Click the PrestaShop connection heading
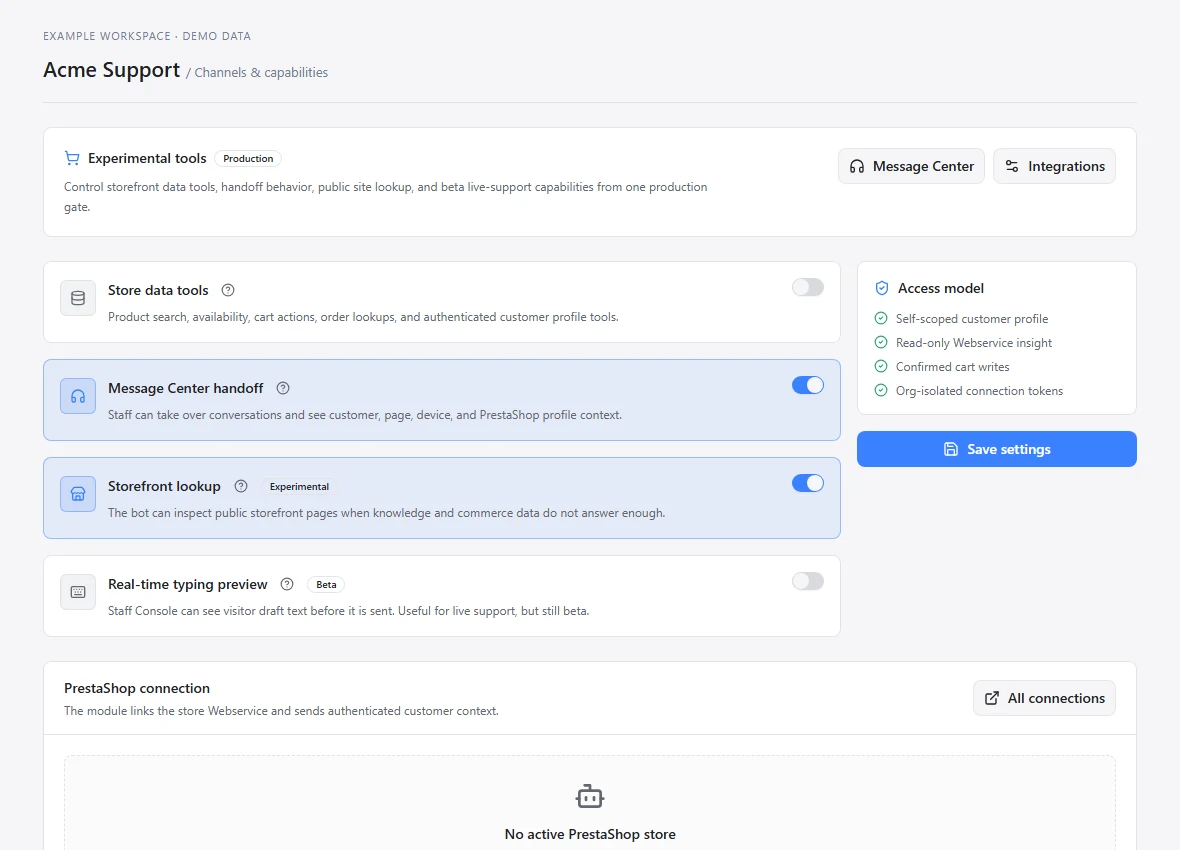The height and width of the screenshot is (850, 1180). (137, 688)
